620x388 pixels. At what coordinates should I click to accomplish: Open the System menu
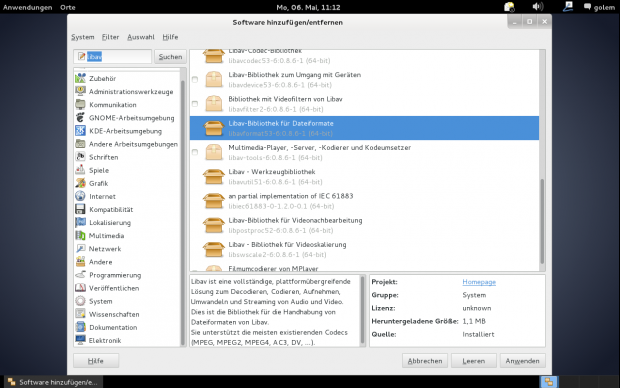click(83, 37)
